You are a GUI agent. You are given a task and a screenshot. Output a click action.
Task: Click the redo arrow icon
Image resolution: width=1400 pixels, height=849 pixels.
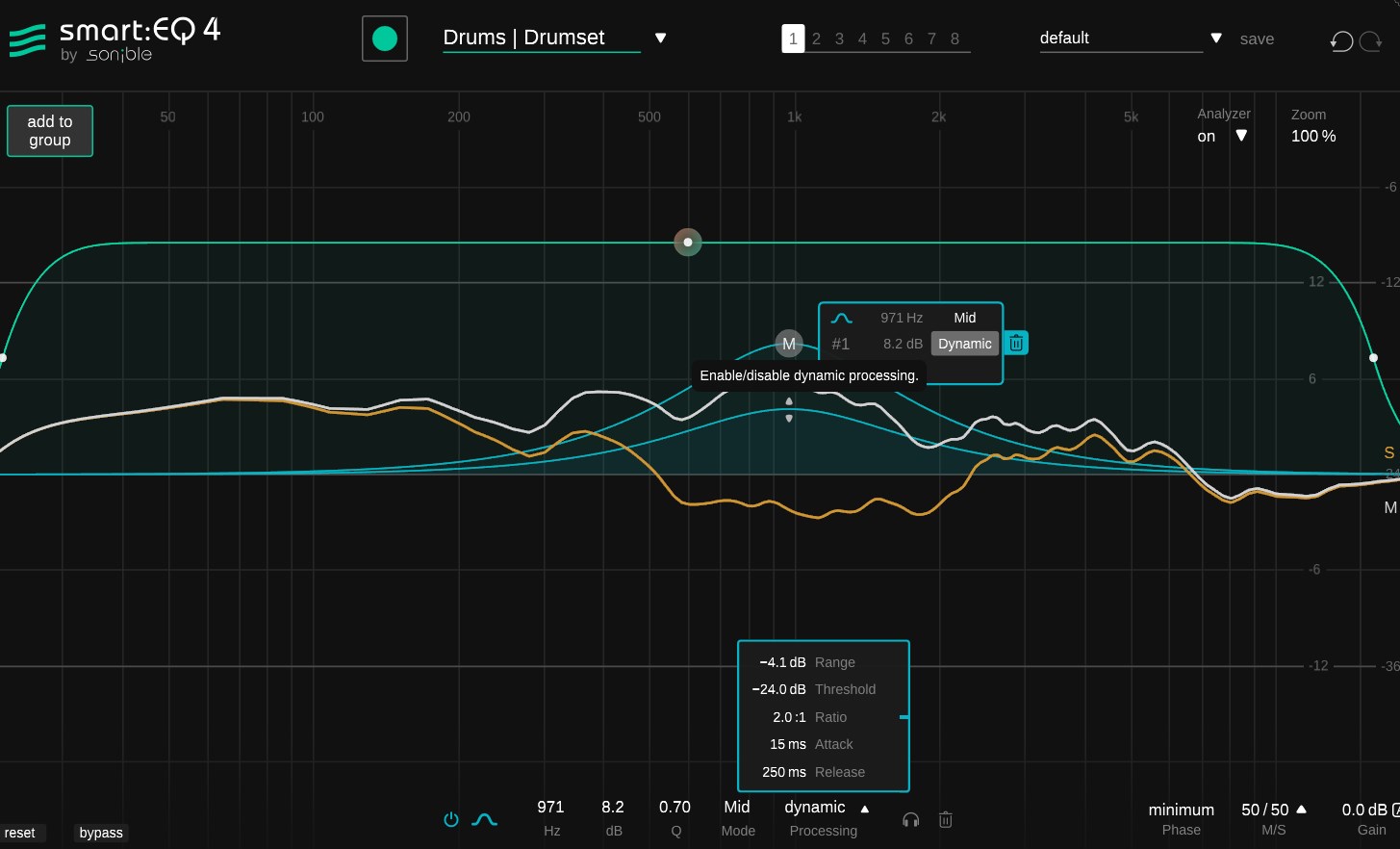tap(1371, 40)
